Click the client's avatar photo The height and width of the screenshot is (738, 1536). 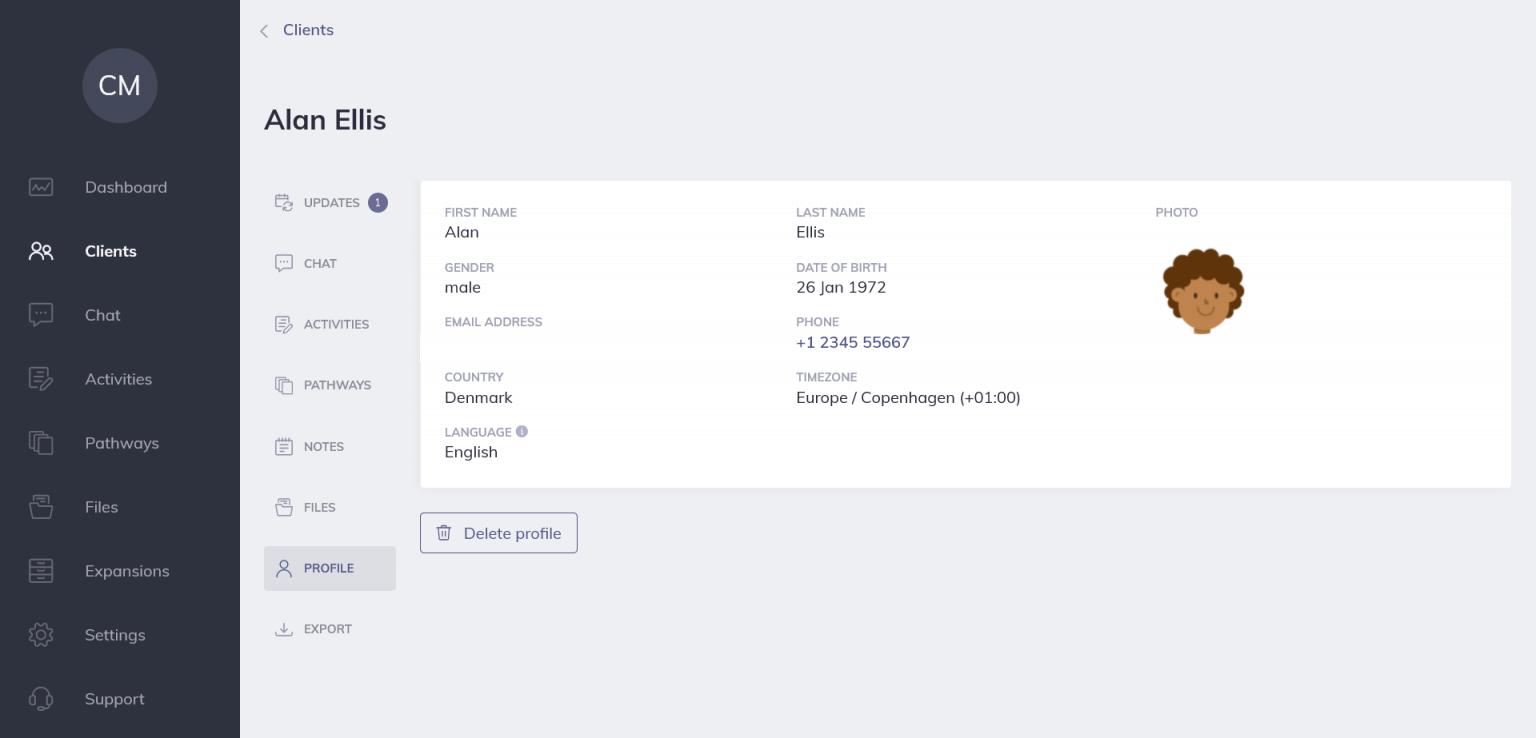coord(1203,290)
